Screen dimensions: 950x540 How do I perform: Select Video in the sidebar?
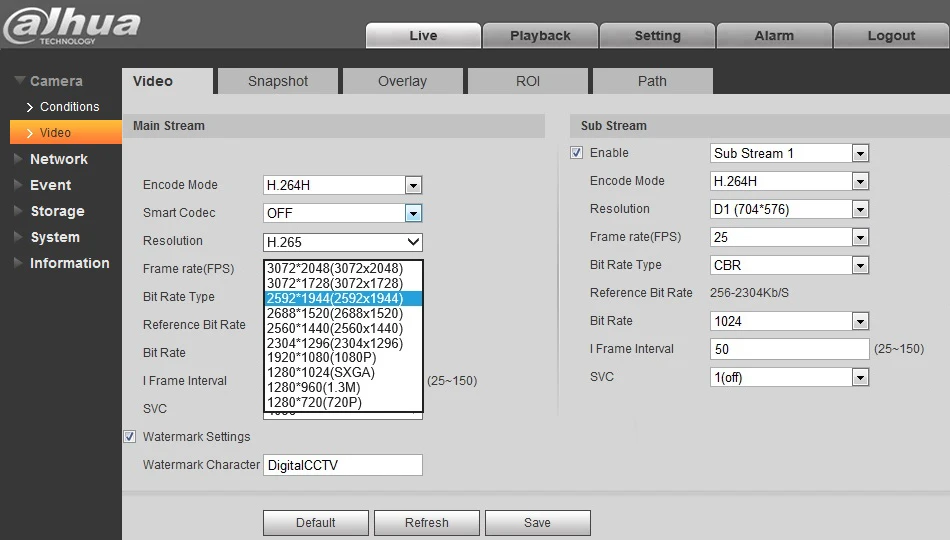[x=66, y=132]
